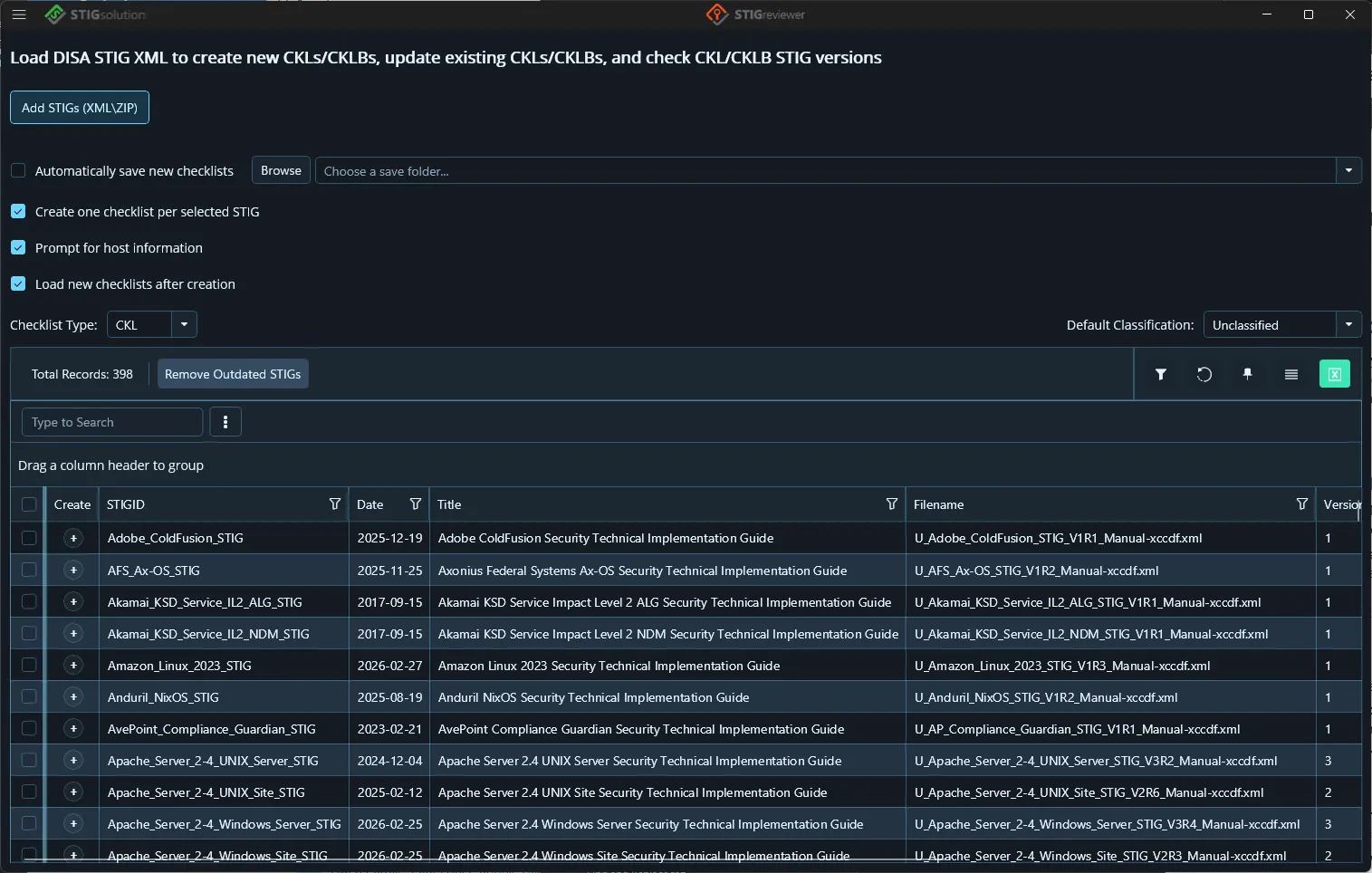Uncheck Create one checklist per selected STIG
Viewport: 1372px width, 873px height.
[x=18, y=211]
